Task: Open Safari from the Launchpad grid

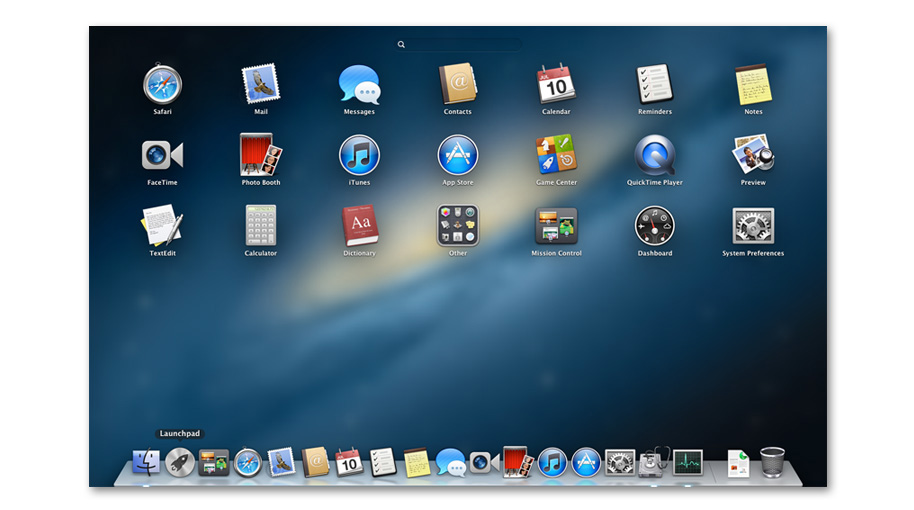Action: [x=163, y=85]
